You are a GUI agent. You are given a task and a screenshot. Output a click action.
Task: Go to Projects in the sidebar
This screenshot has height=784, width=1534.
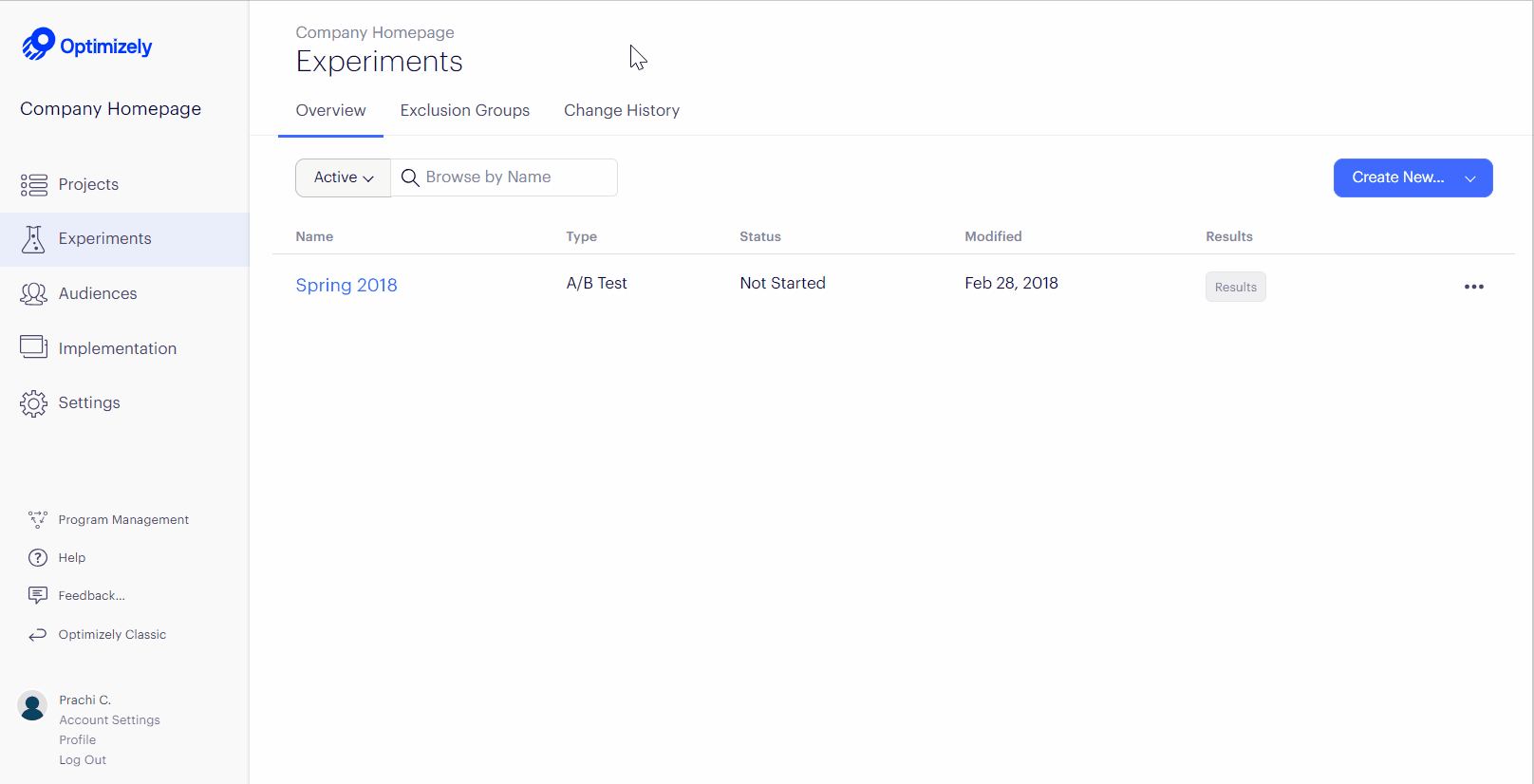click(x=88, y=185)
